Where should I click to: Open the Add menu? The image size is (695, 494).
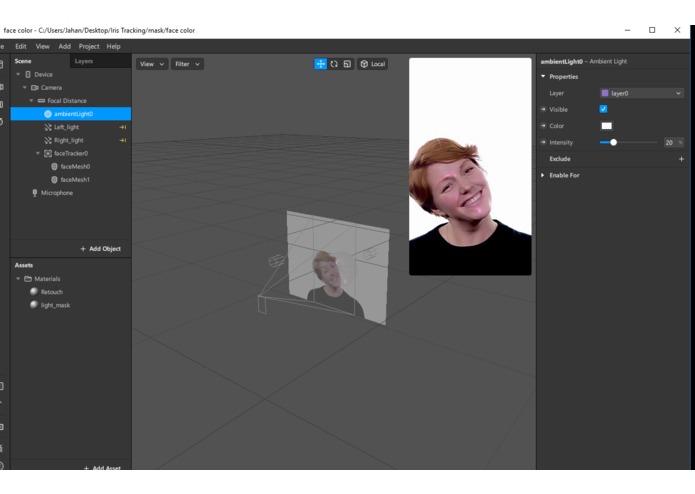tap(65, 46)
